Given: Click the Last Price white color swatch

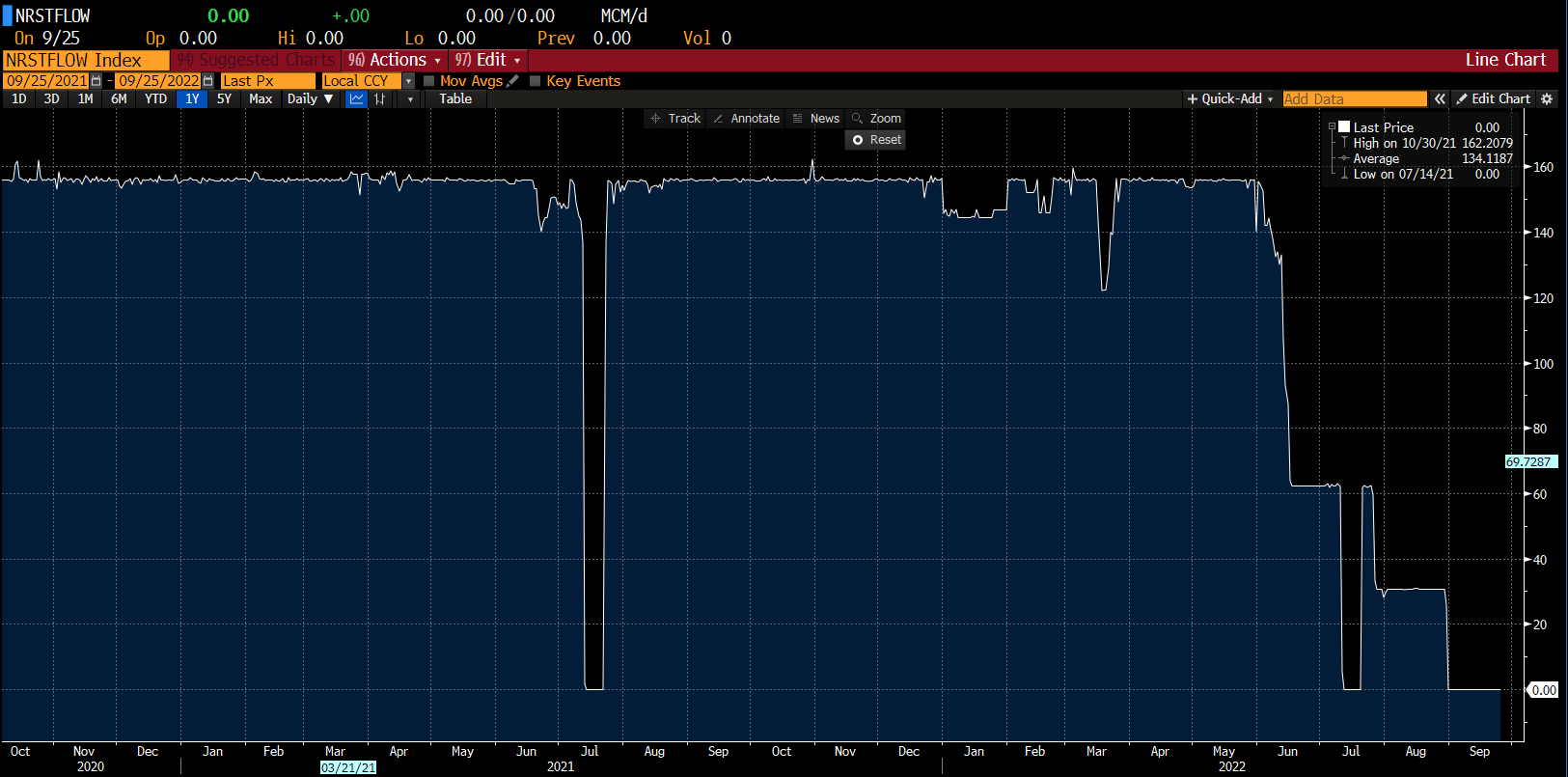Looking at the screenshot, I should [x=1344, y=127].
